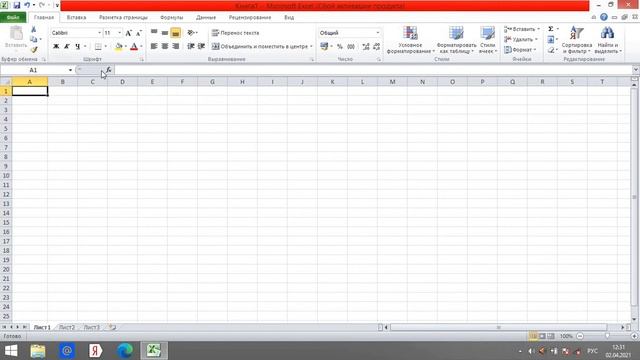Toggle italic (К) formatting
The image size is (640, 360).
pos(67,47)
